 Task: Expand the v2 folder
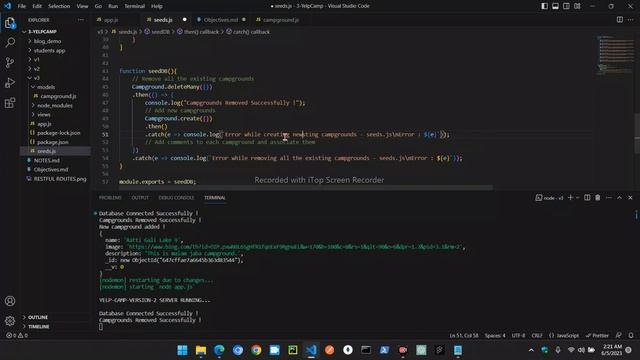(30, 69)
